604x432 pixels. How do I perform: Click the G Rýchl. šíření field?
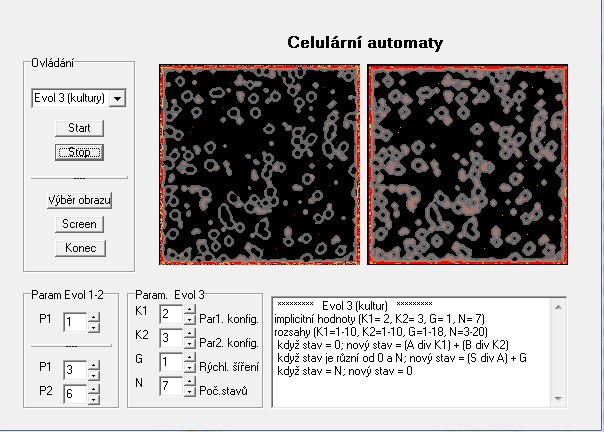169,360
